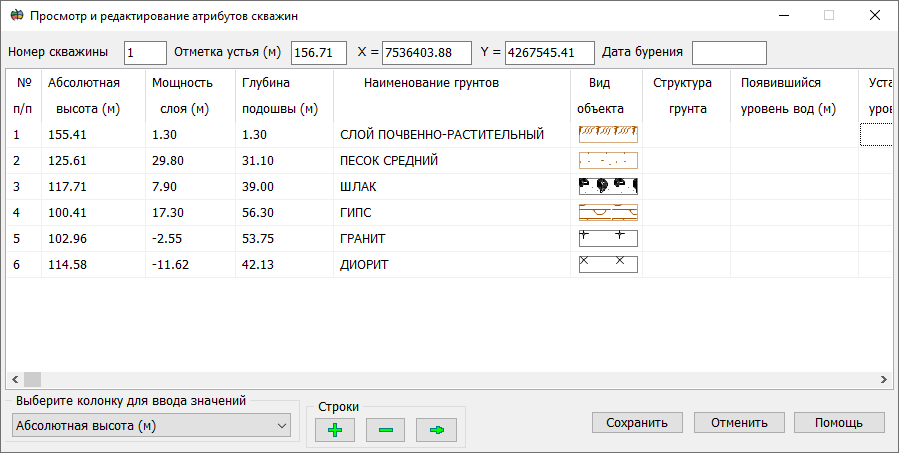
Task: Select cell with absolute height 125.61
Action: [93, 161]
